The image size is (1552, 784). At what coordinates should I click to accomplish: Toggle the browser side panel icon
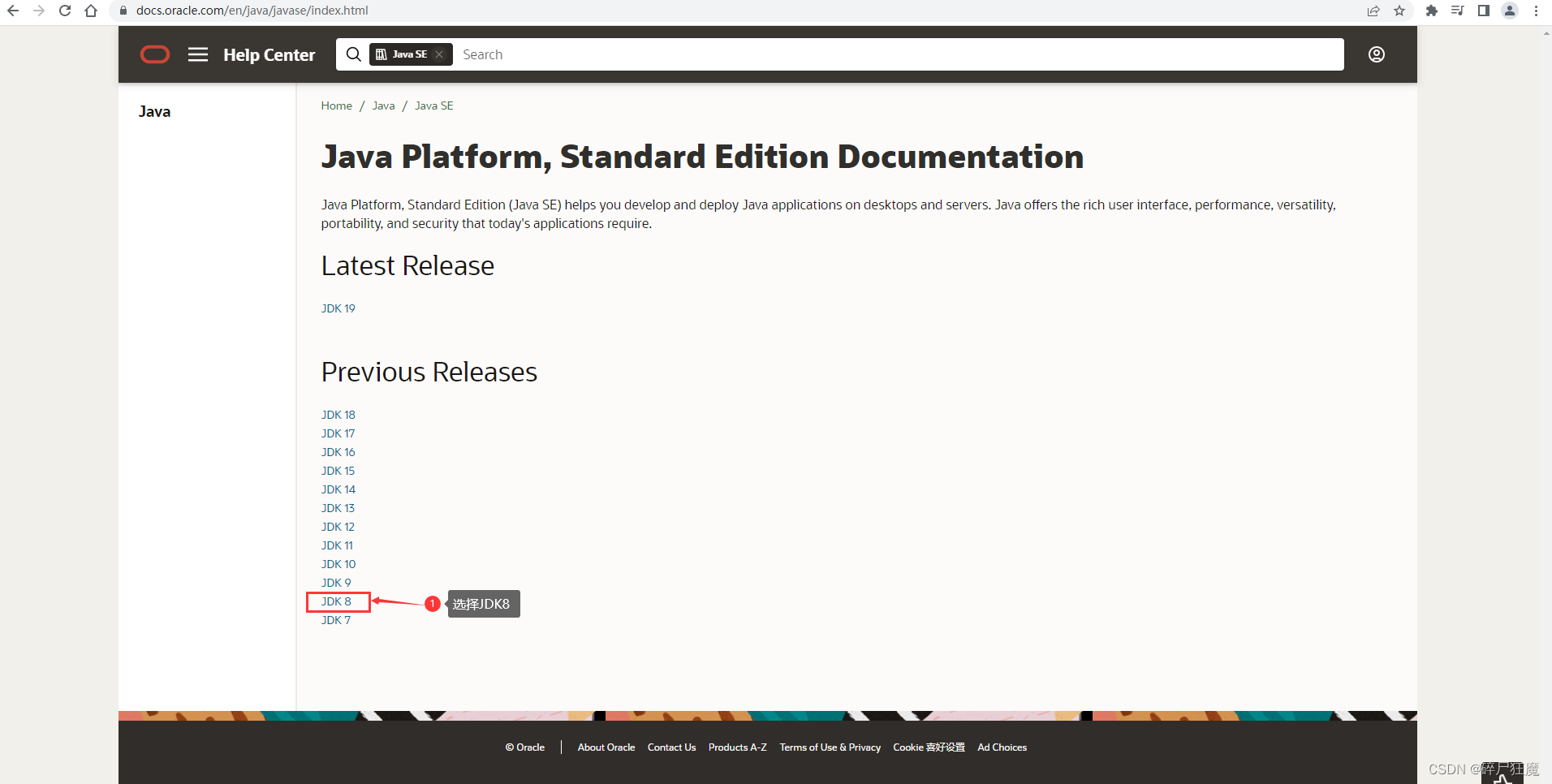pyautogui.click(x=1484, y=11)
